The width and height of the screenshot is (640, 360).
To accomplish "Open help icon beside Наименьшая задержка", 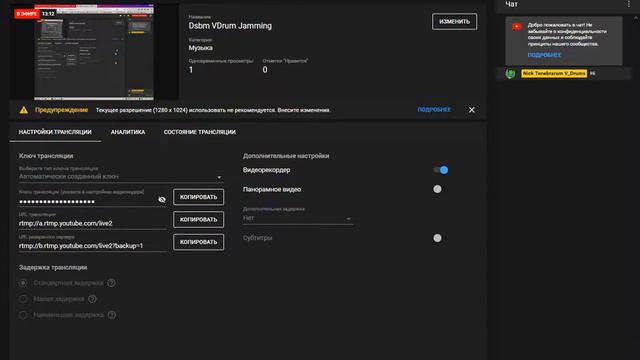I will tap(111, 315).
